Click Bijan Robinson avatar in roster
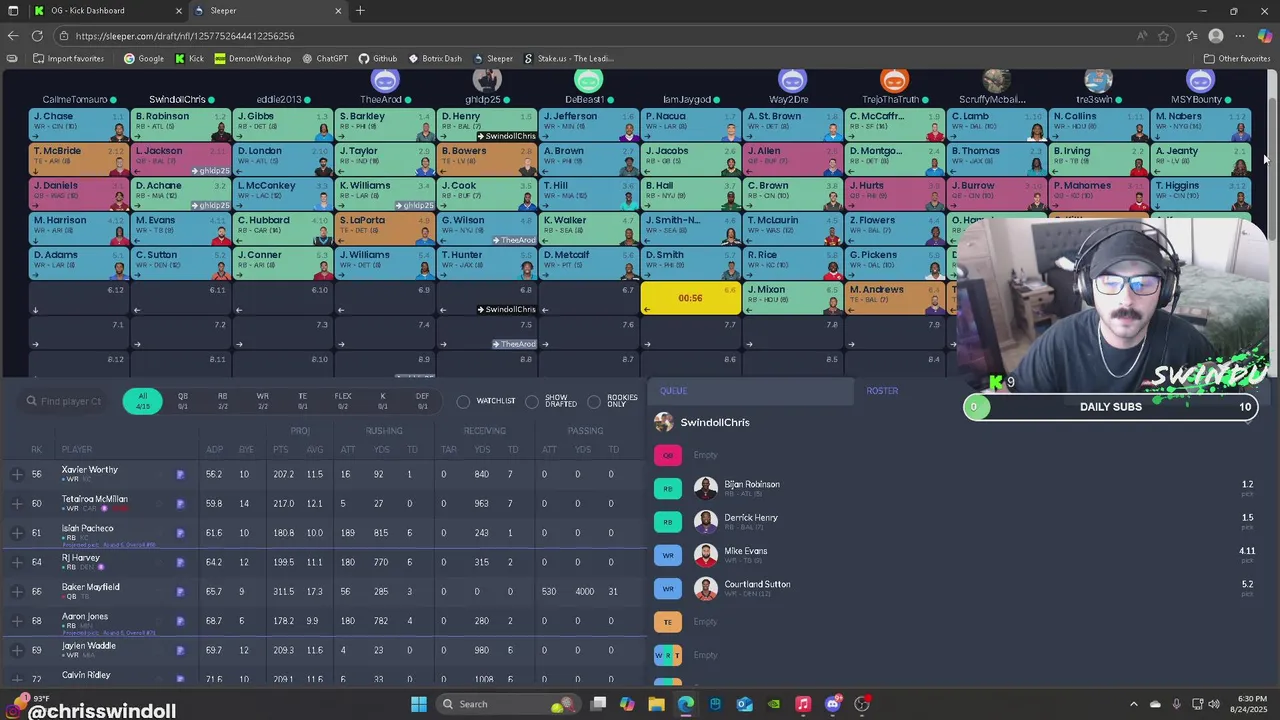Image resolution: width=1280 pixels, height=720 pixels. [706, 488]
